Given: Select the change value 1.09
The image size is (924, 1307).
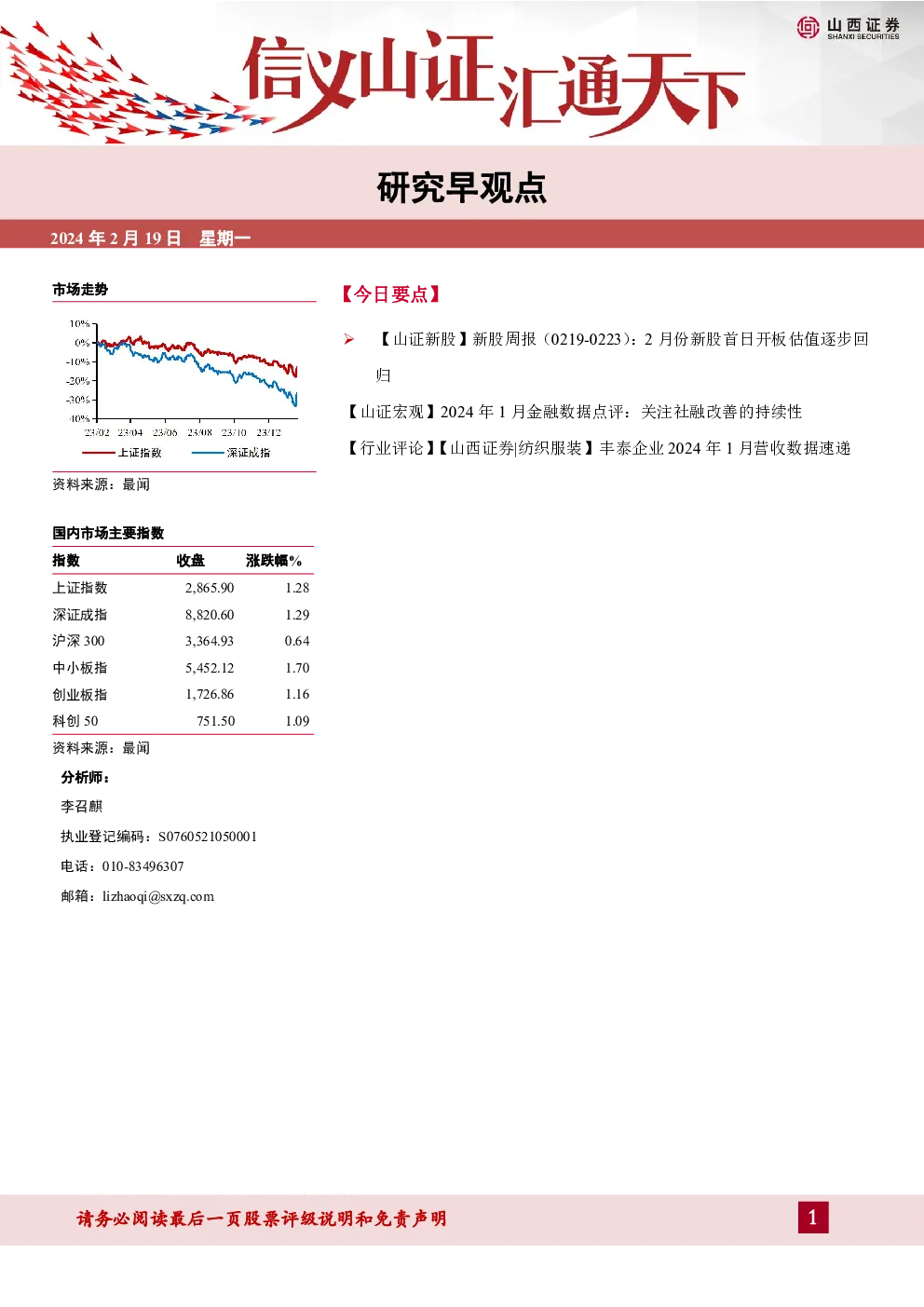Looking at the screenshot, I should click(297, 721).
